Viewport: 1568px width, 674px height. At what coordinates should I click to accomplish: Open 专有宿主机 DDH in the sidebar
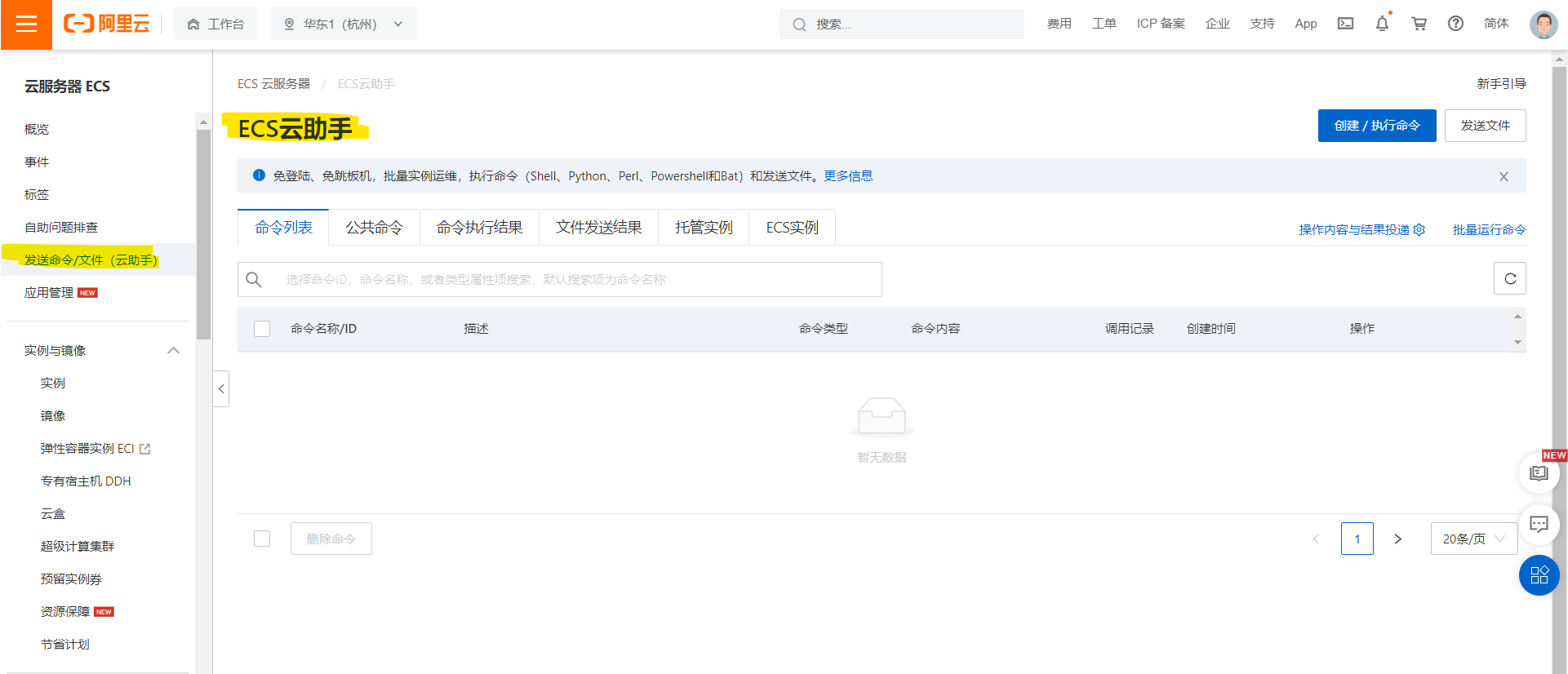pos(86,481)
